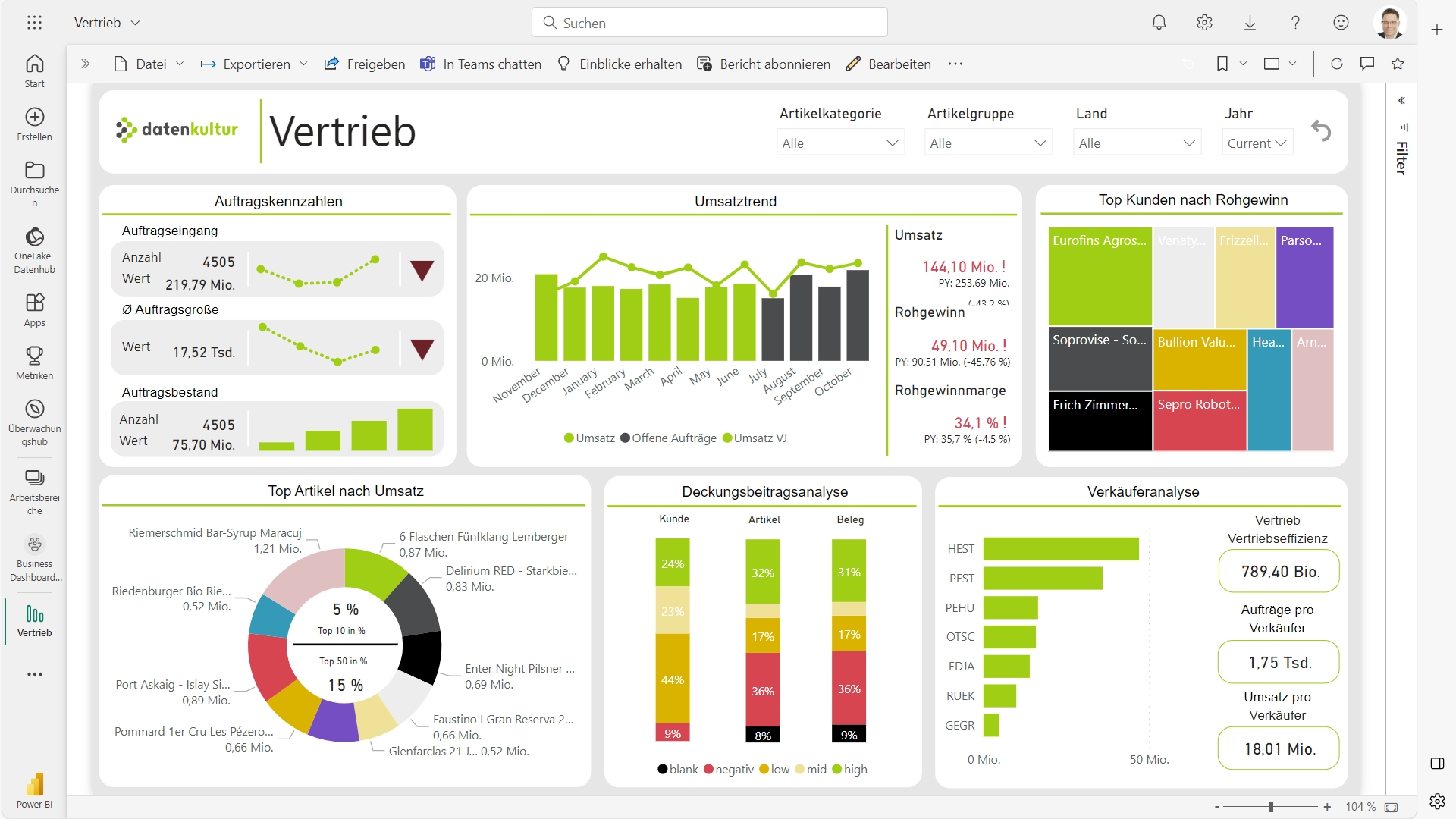Select Apps in the left sidebar
1456x819 pixels.
coord(34,307)
